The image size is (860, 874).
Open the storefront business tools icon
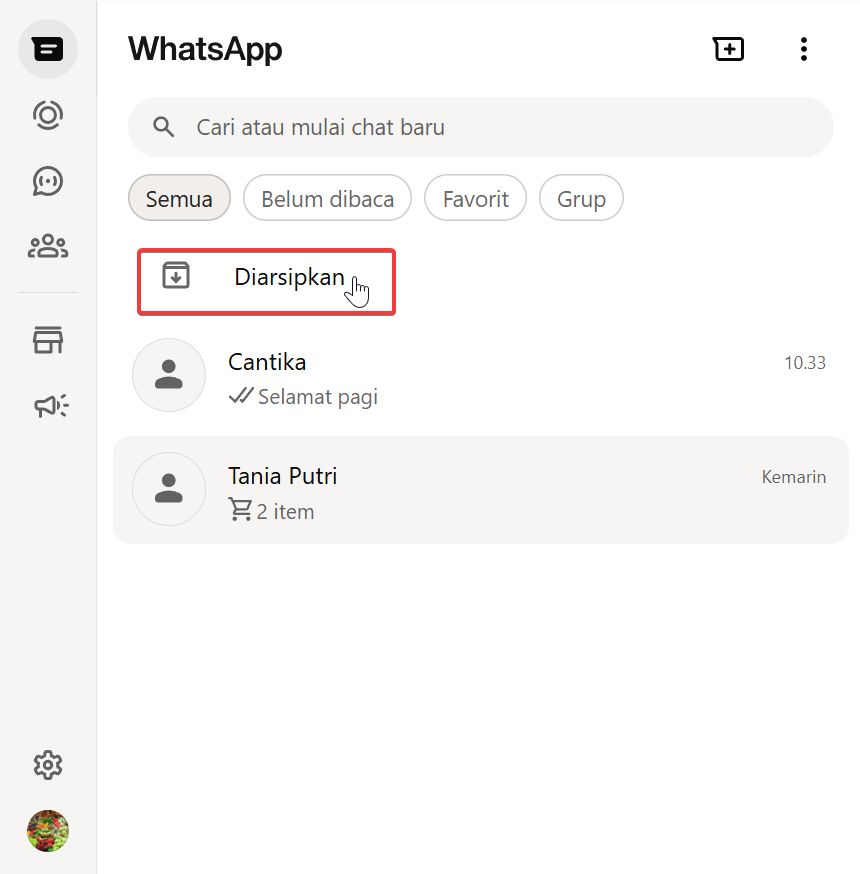tap(47, 340)
